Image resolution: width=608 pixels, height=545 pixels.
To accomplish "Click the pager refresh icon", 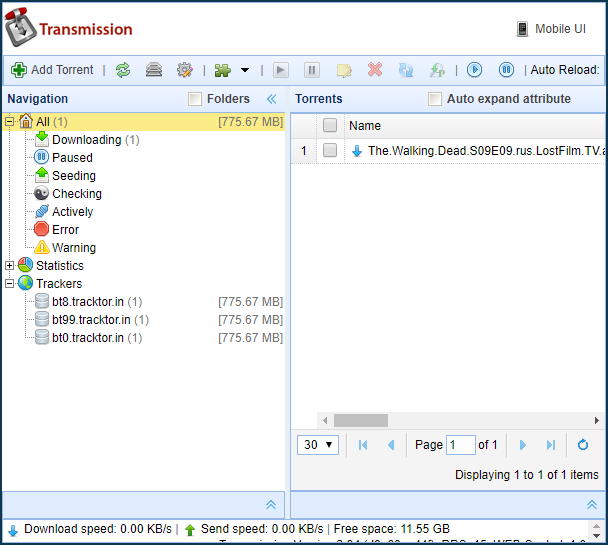I will pos(583,445).
